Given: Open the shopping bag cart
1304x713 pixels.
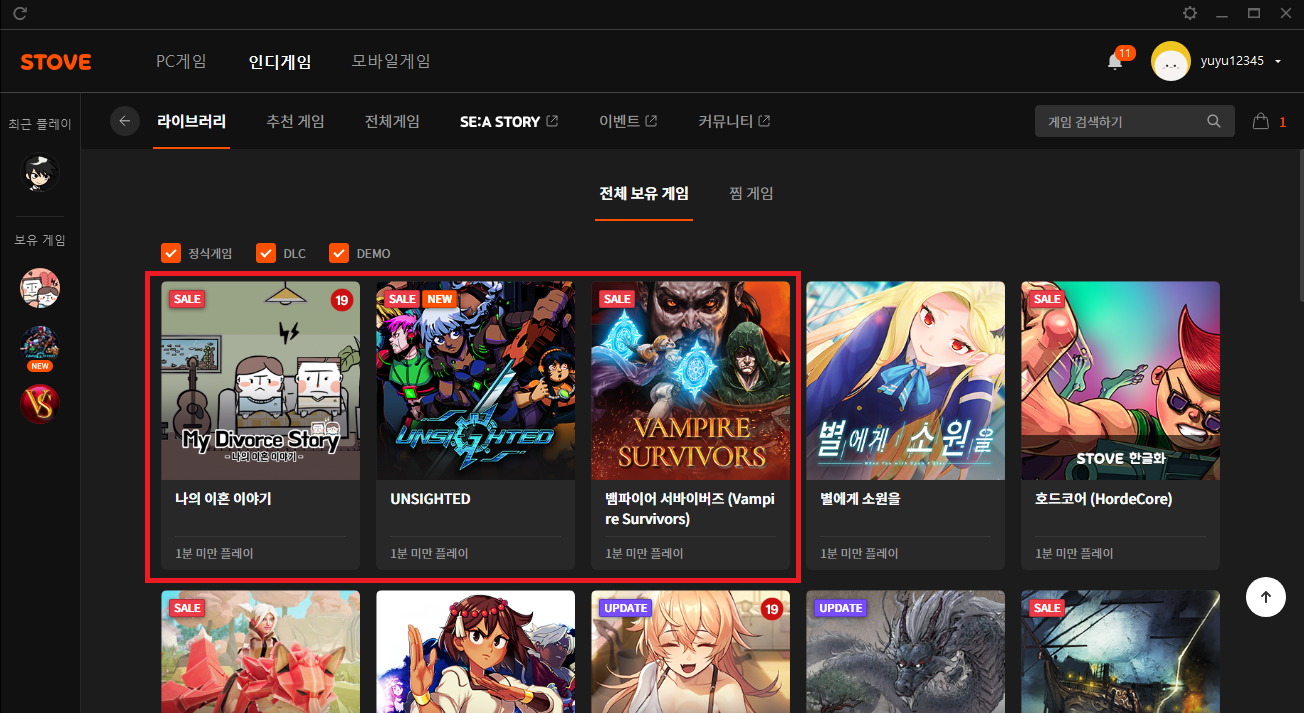Looking at the screenshot, I should (1261, 121).
